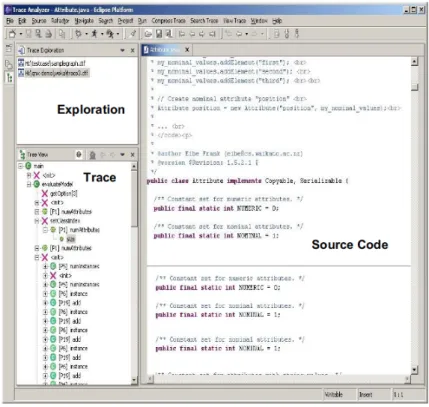Select the getOption tree entry
The height and width of the screenshot is (407, 429).
[x=59, y=193]
